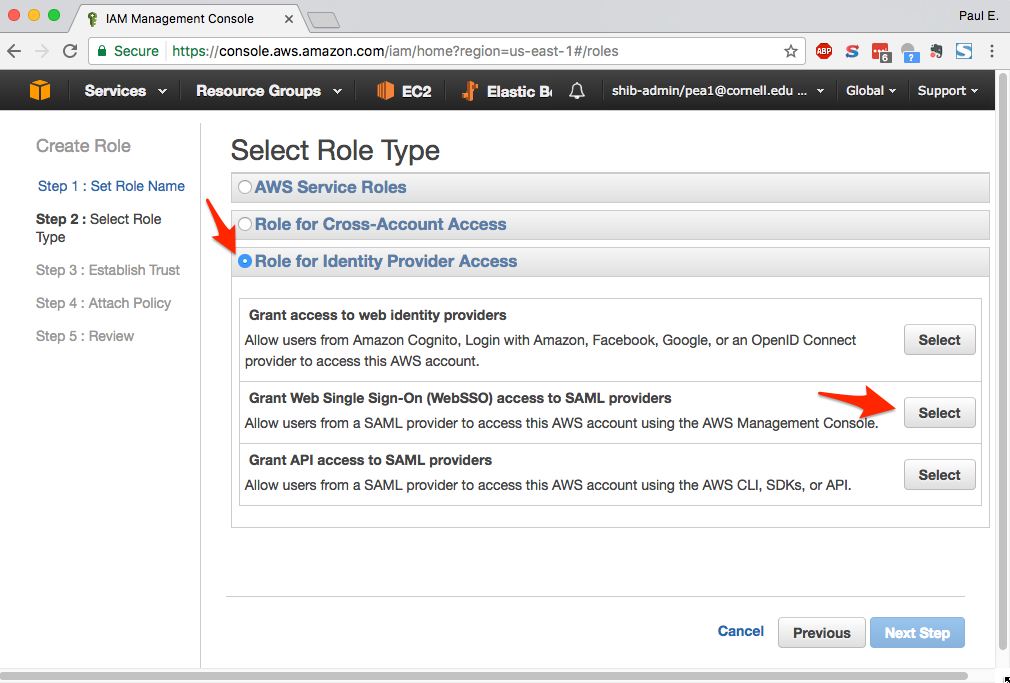
Task: Open the Support menu
Action: (x=948, y=91)
